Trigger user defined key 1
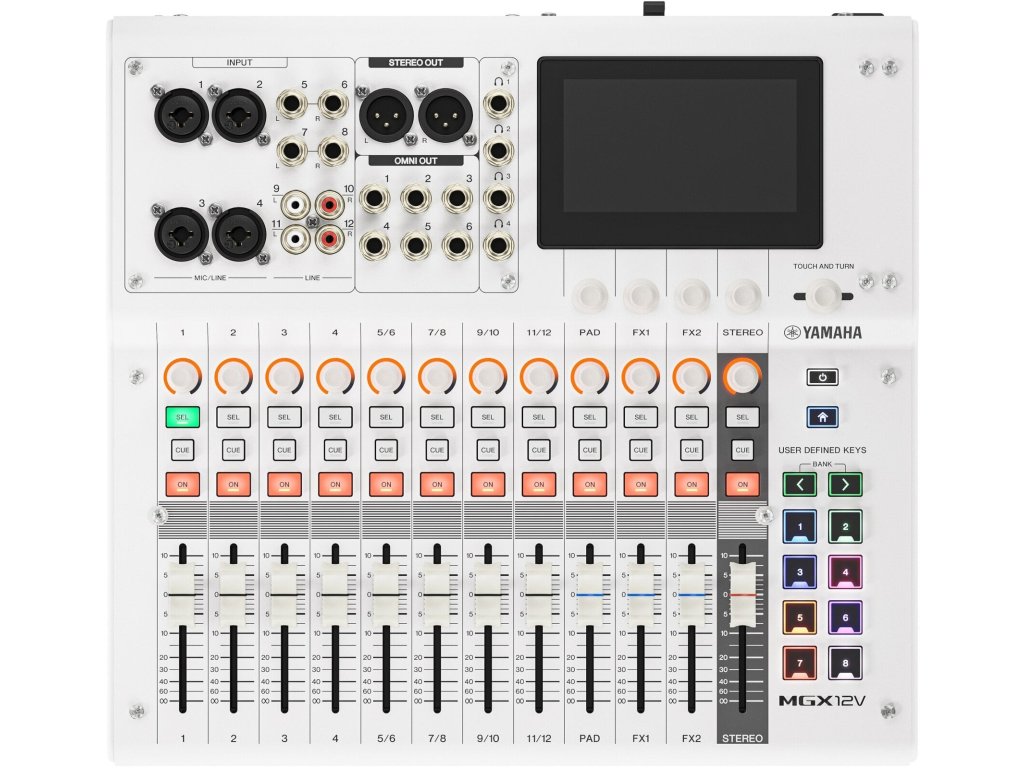The height and width of the screenshot is (768, 1024). click(799, 527)
